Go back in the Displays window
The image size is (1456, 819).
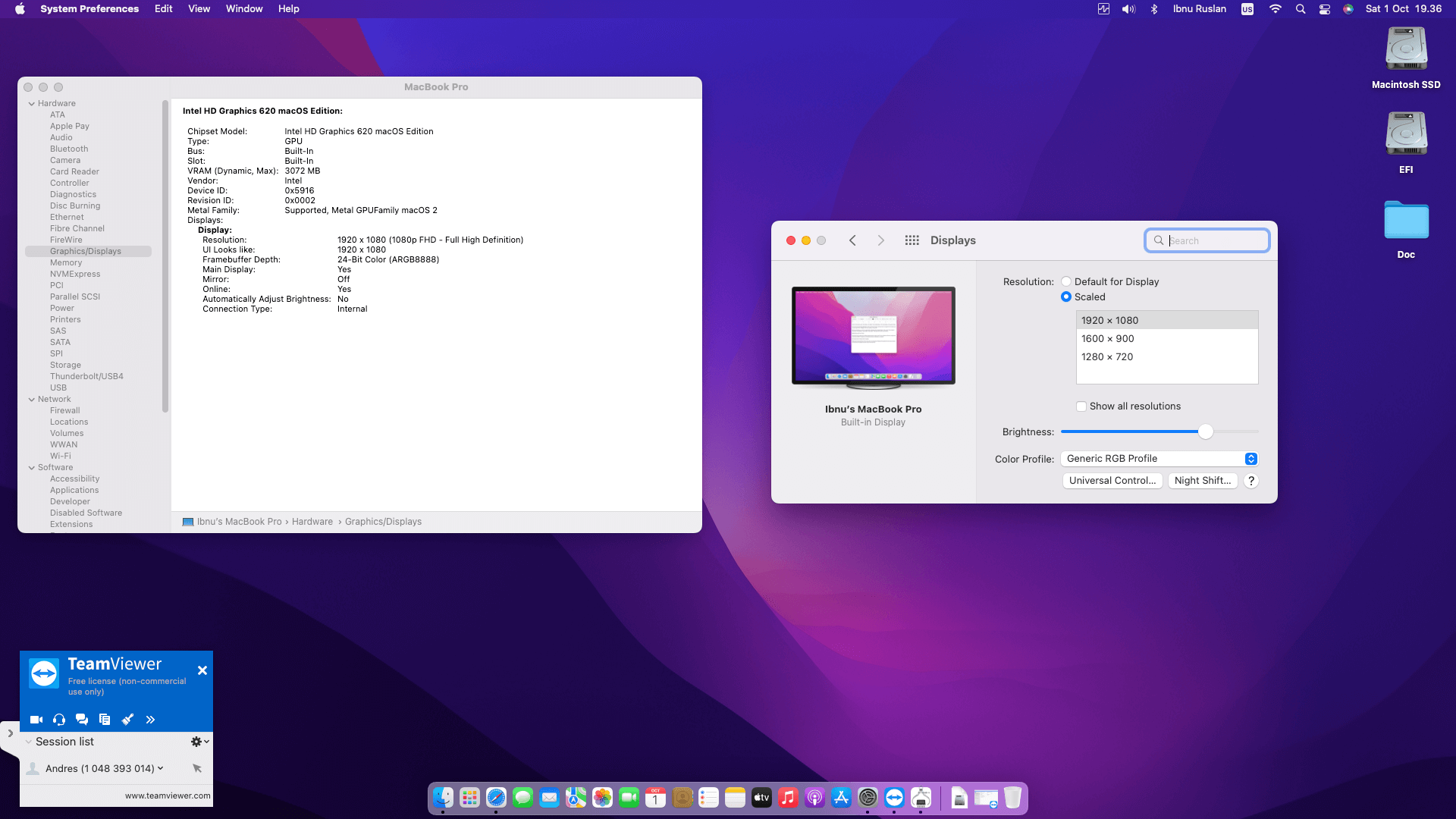852,240
